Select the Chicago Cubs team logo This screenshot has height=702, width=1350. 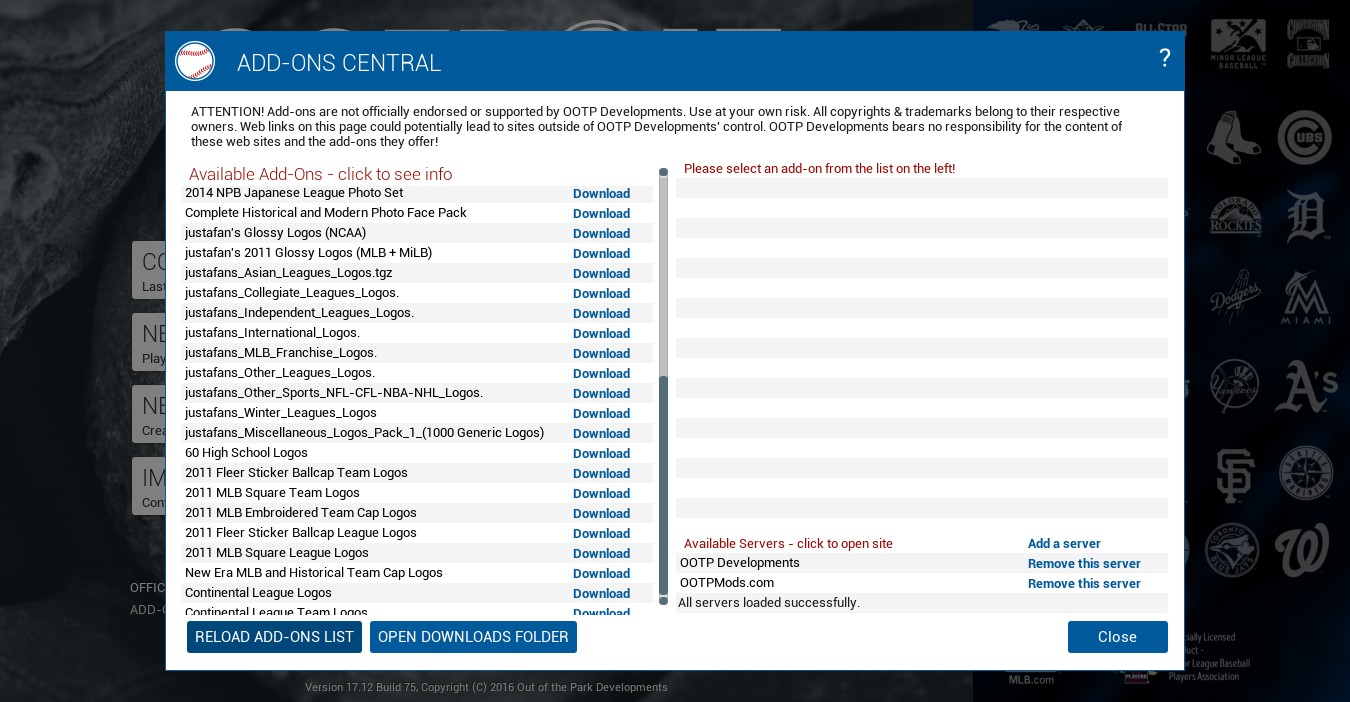coord(1304,138)
